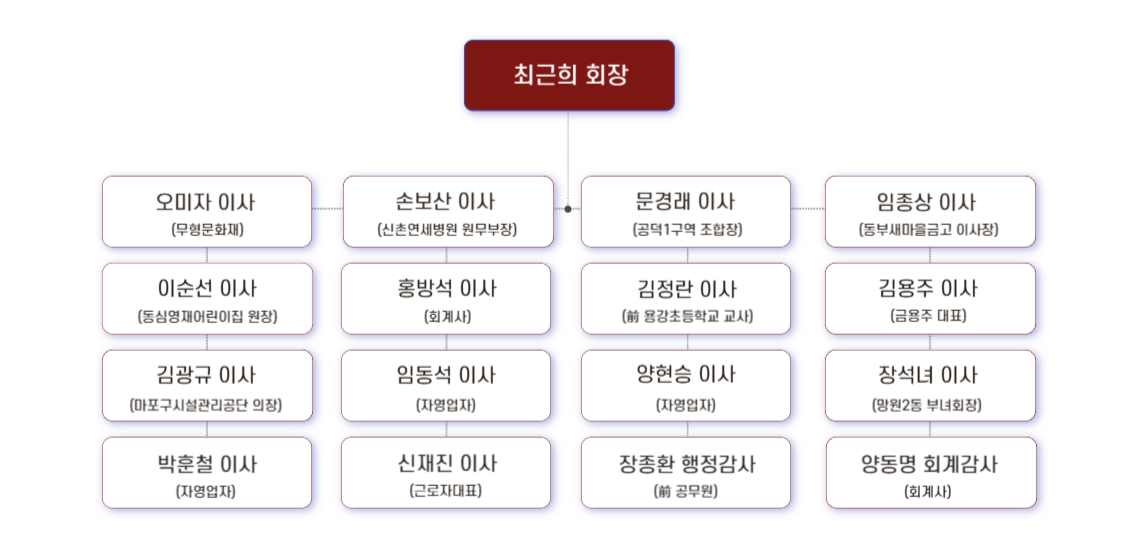Viewport: 1136px width, 551px height.
Task: Select the 김정란 이사 box
Action: click(x=685, y=298)
